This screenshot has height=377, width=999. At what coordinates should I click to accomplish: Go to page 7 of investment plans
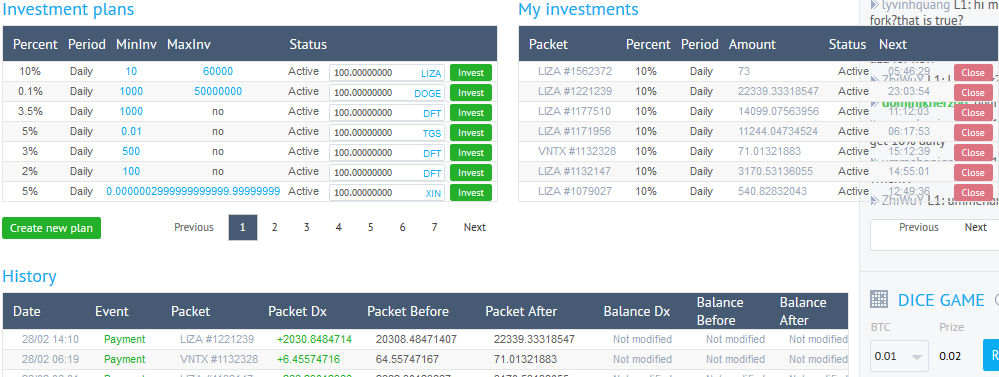coord(435,227)
